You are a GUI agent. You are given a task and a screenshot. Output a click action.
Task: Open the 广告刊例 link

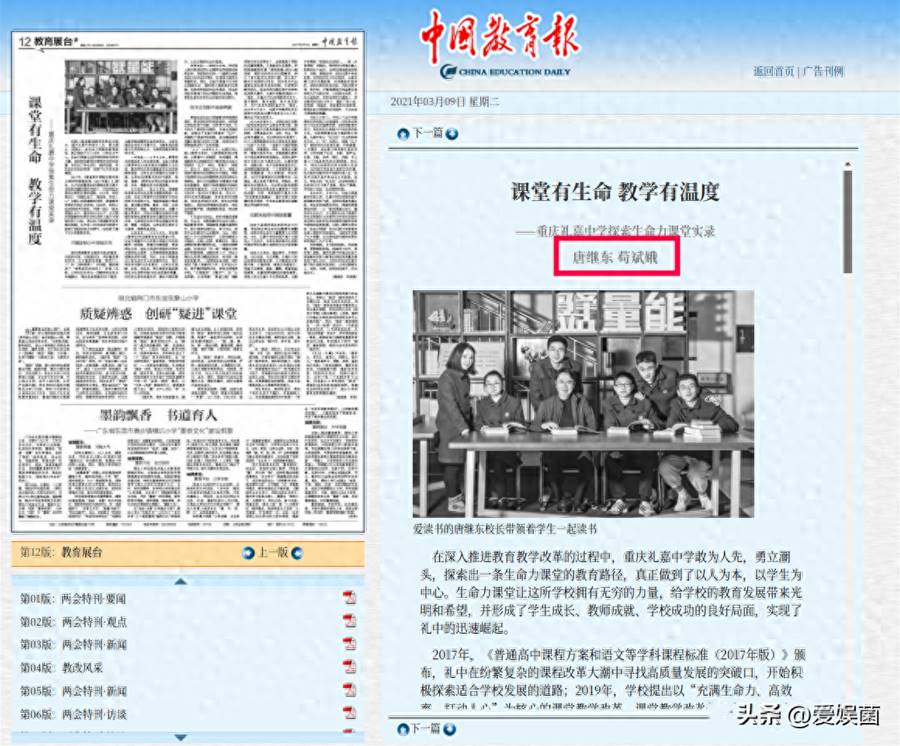(x=823, y=71)
